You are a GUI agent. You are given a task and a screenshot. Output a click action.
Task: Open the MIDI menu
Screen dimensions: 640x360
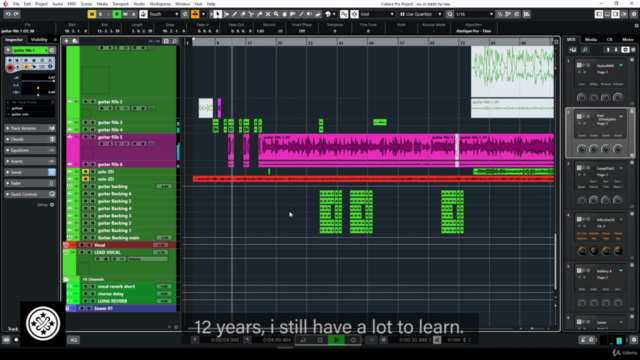pos(72,4)
